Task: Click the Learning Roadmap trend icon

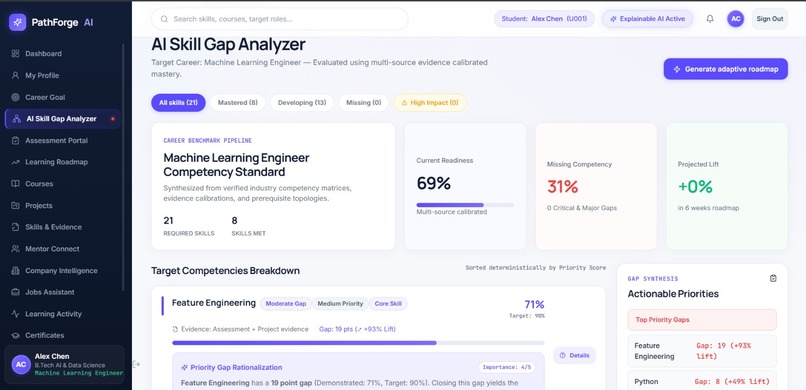Action: 15,162
